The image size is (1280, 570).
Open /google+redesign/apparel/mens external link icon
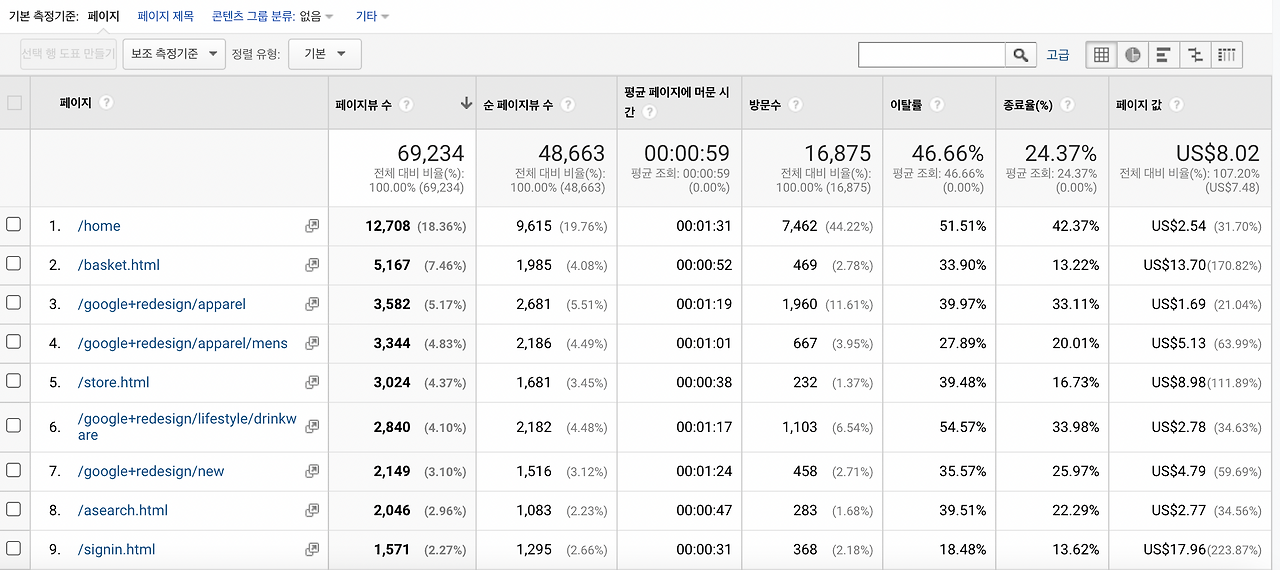[x=312, y=343]
